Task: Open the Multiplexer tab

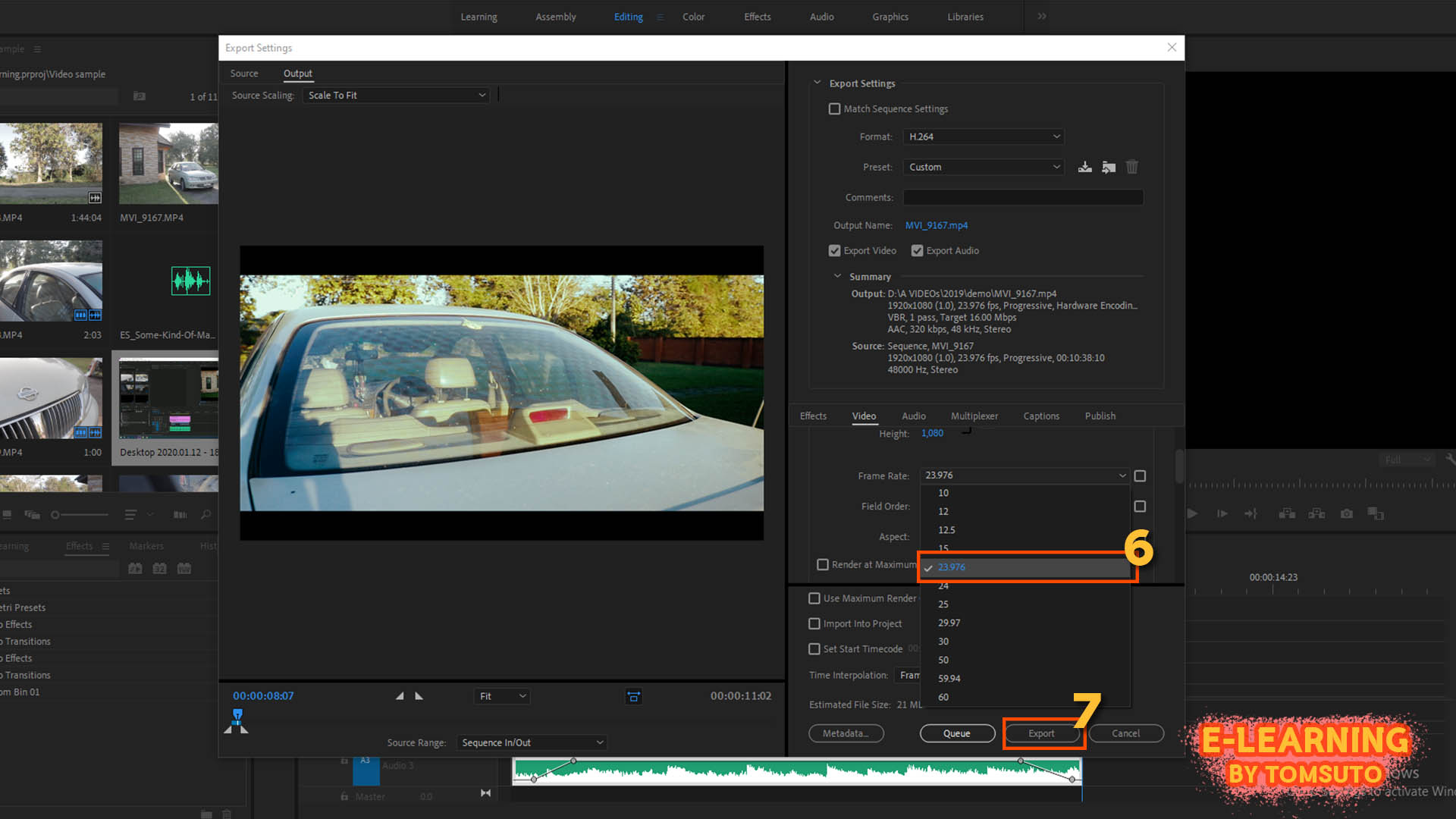Action: coord(974,416)
